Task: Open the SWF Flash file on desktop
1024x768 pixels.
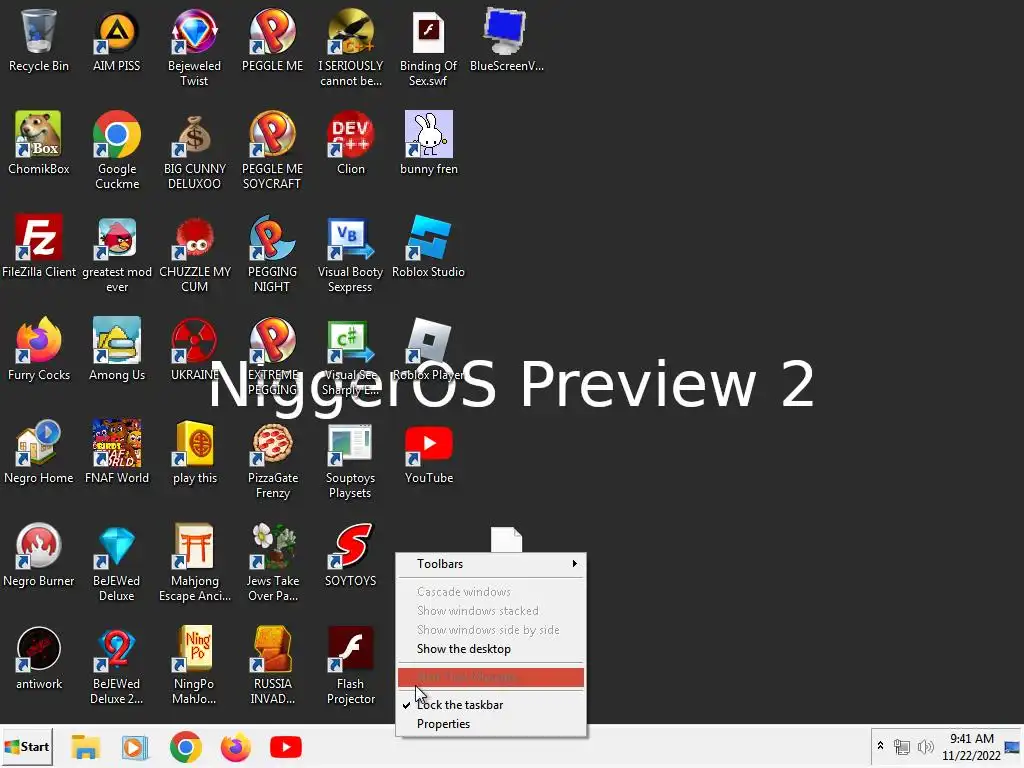Action: point(428,47)
